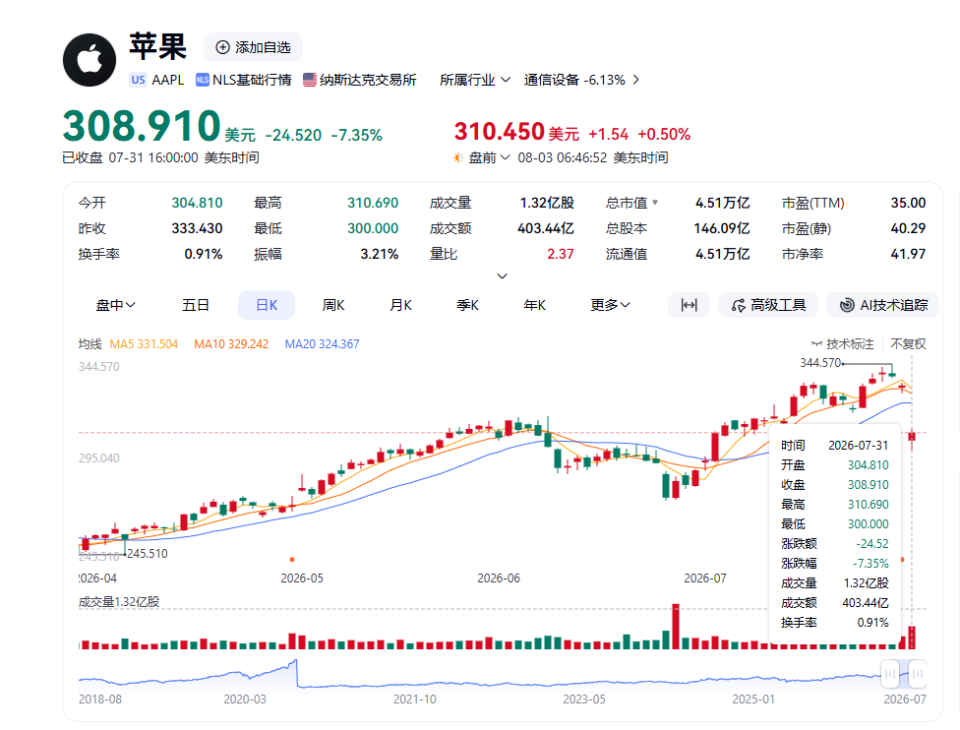The image size is (960, 730).
Task: Expand the 所属行业 dropdown
Action: pyautogui.click(x=474, y=80)
